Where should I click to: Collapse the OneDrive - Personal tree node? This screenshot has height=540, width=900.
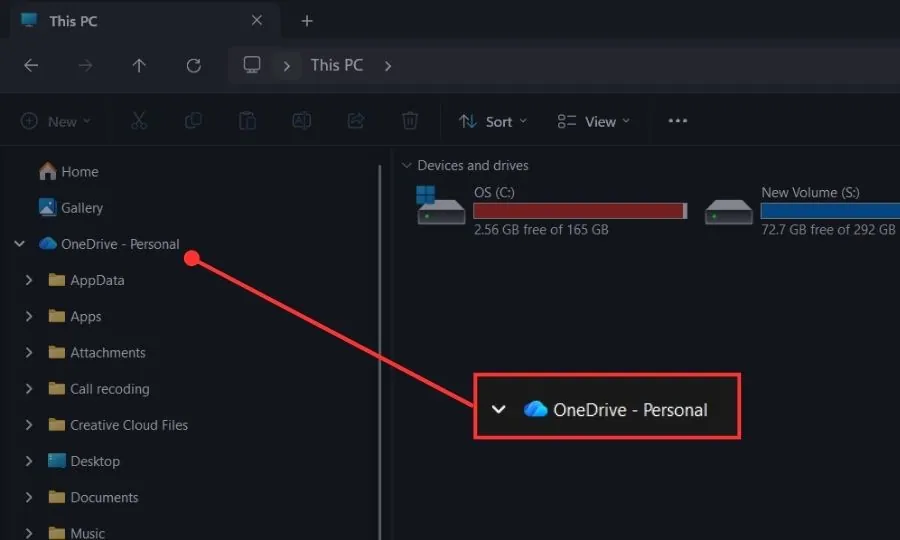click(20, 244)
